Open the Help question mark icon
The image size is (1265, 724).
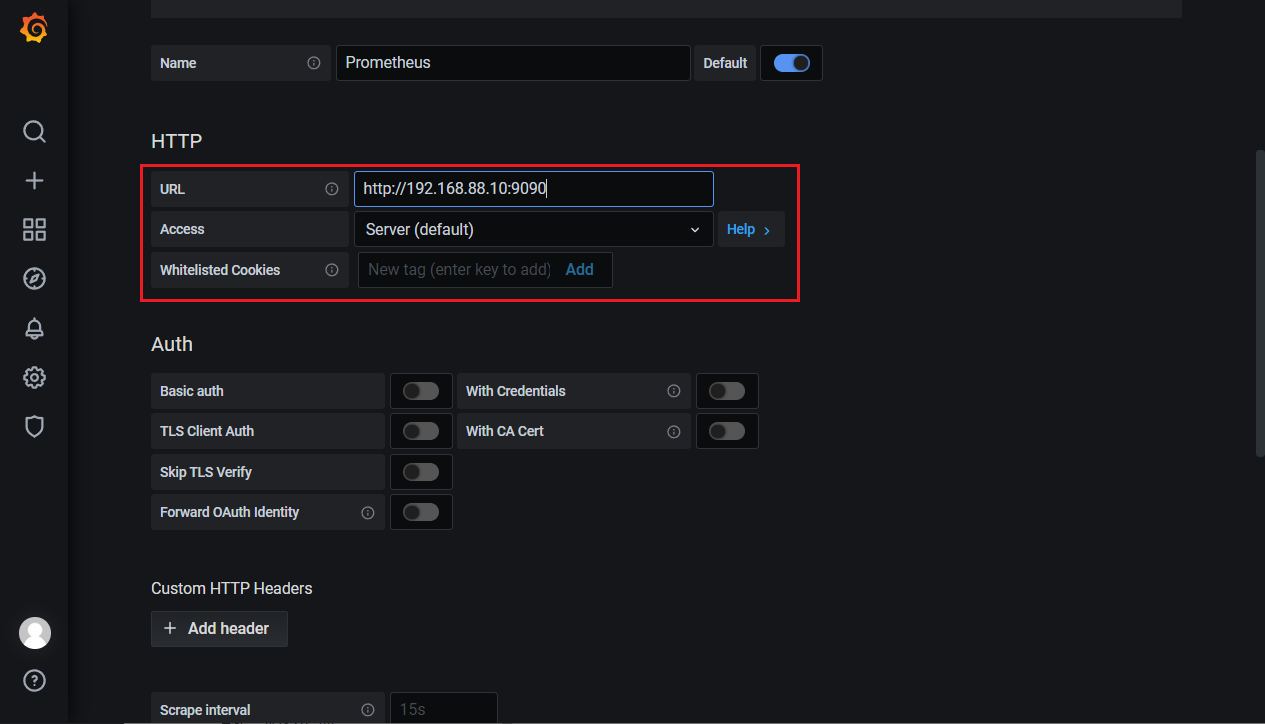[x=34, y=681]
